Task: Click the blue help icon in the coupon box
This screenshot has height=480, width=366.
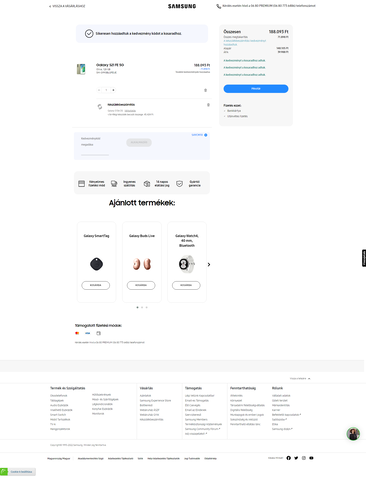Action: click(206, 135)
